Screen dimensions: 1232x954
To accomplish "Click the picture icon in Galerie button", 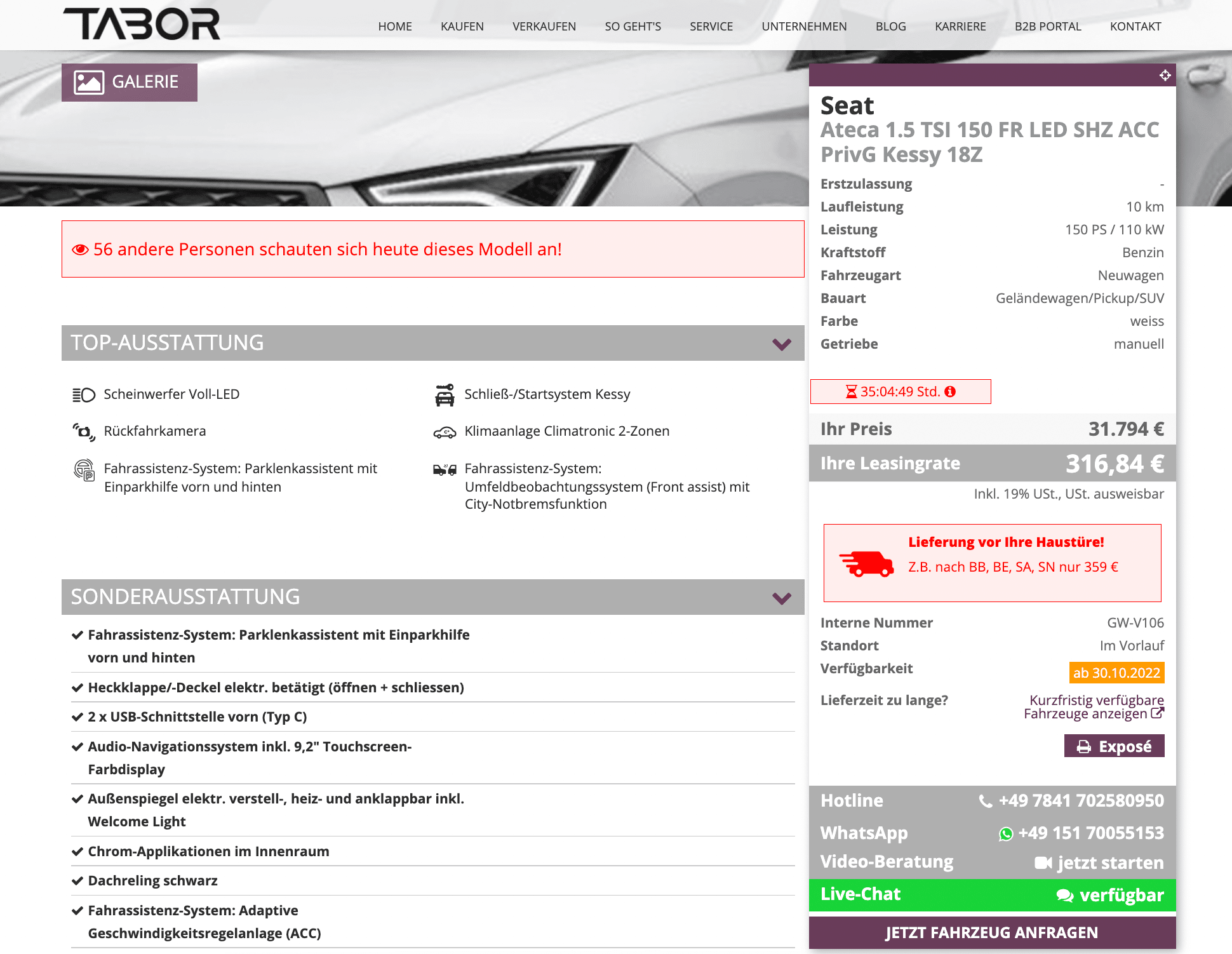I will [89, 83].
